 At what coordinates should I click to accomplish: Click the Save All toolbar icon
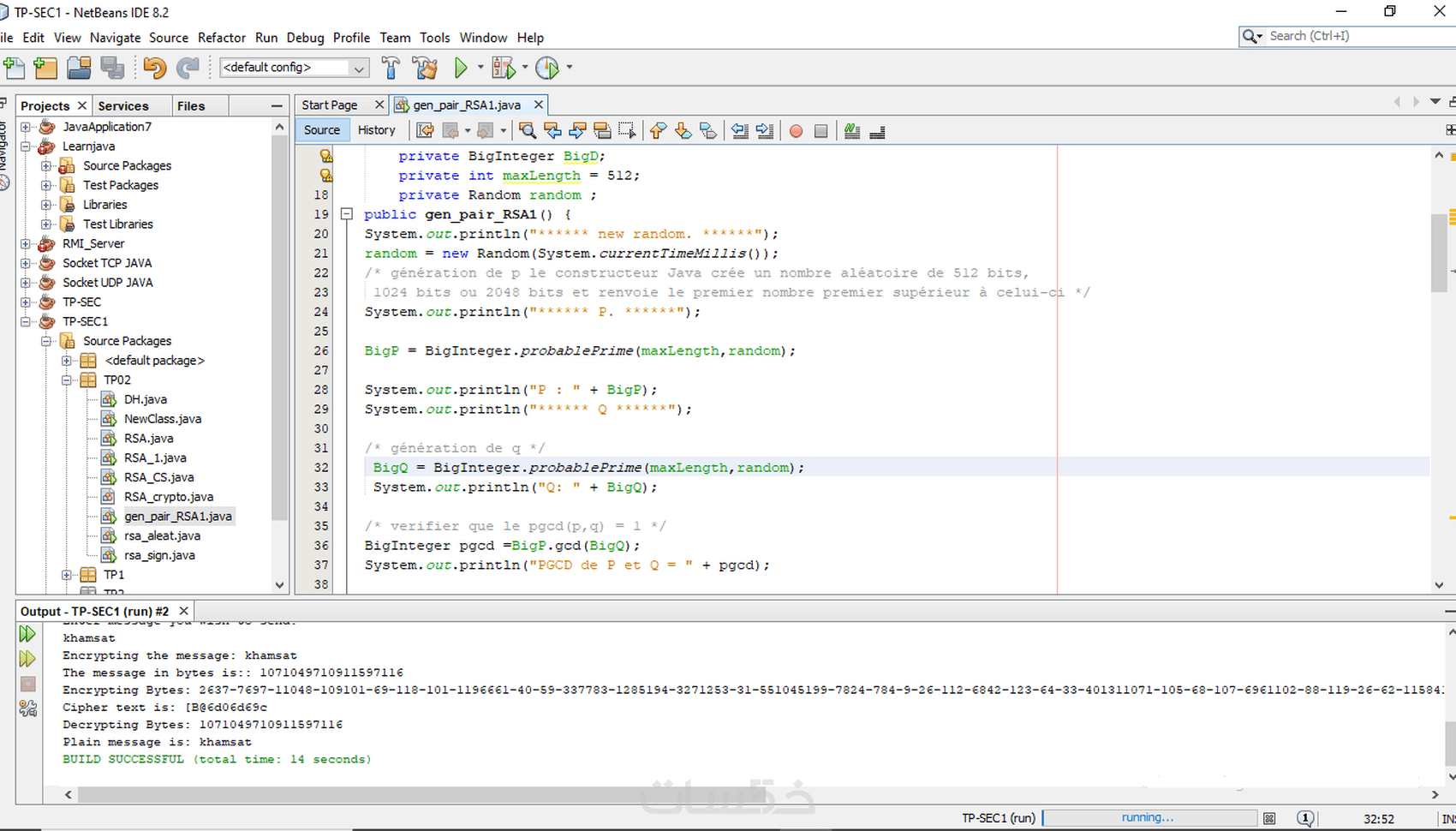tap(112, 68)
